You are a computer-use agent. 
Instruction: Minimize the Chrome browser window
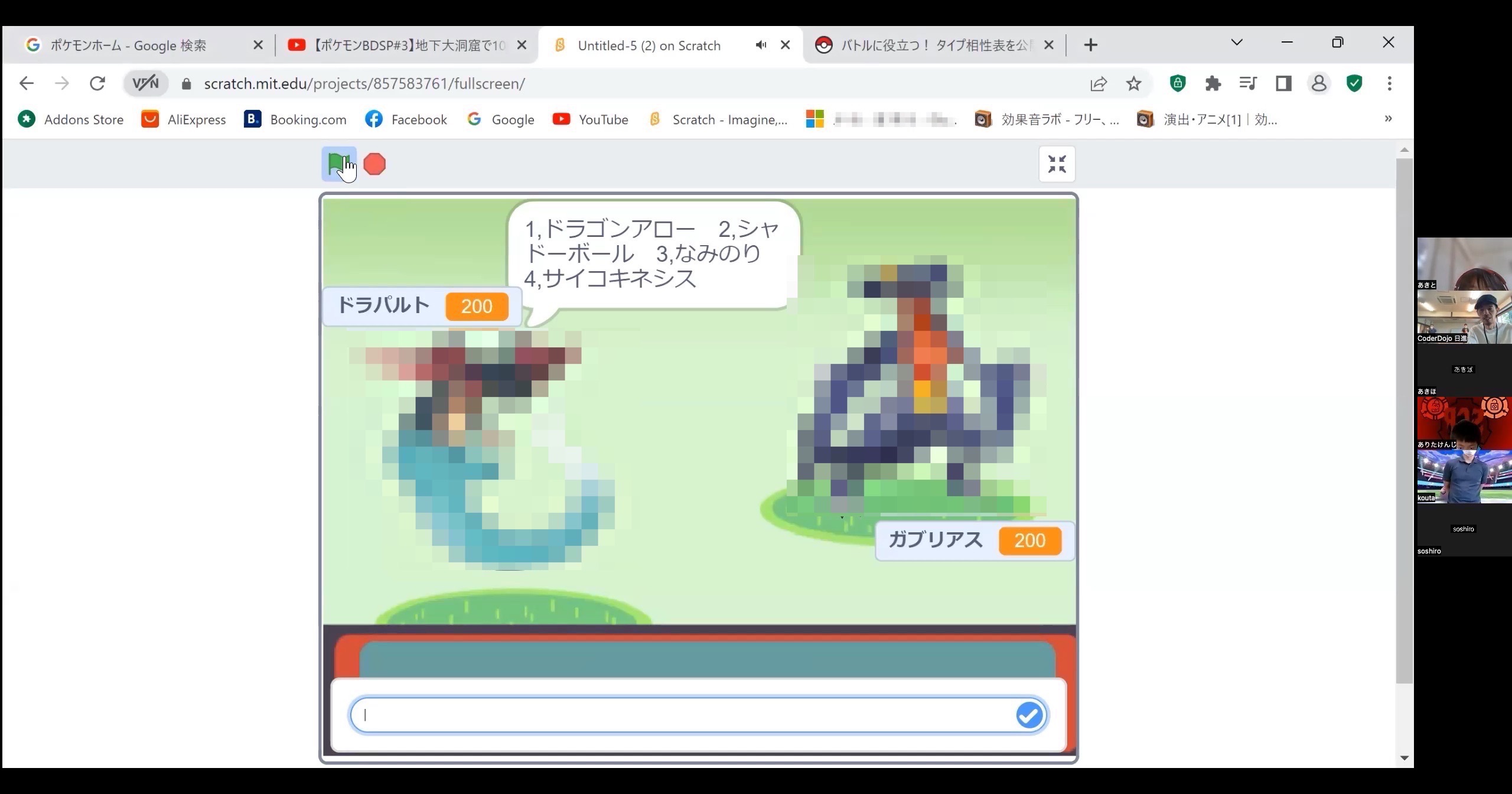(x=1288, y=43)
